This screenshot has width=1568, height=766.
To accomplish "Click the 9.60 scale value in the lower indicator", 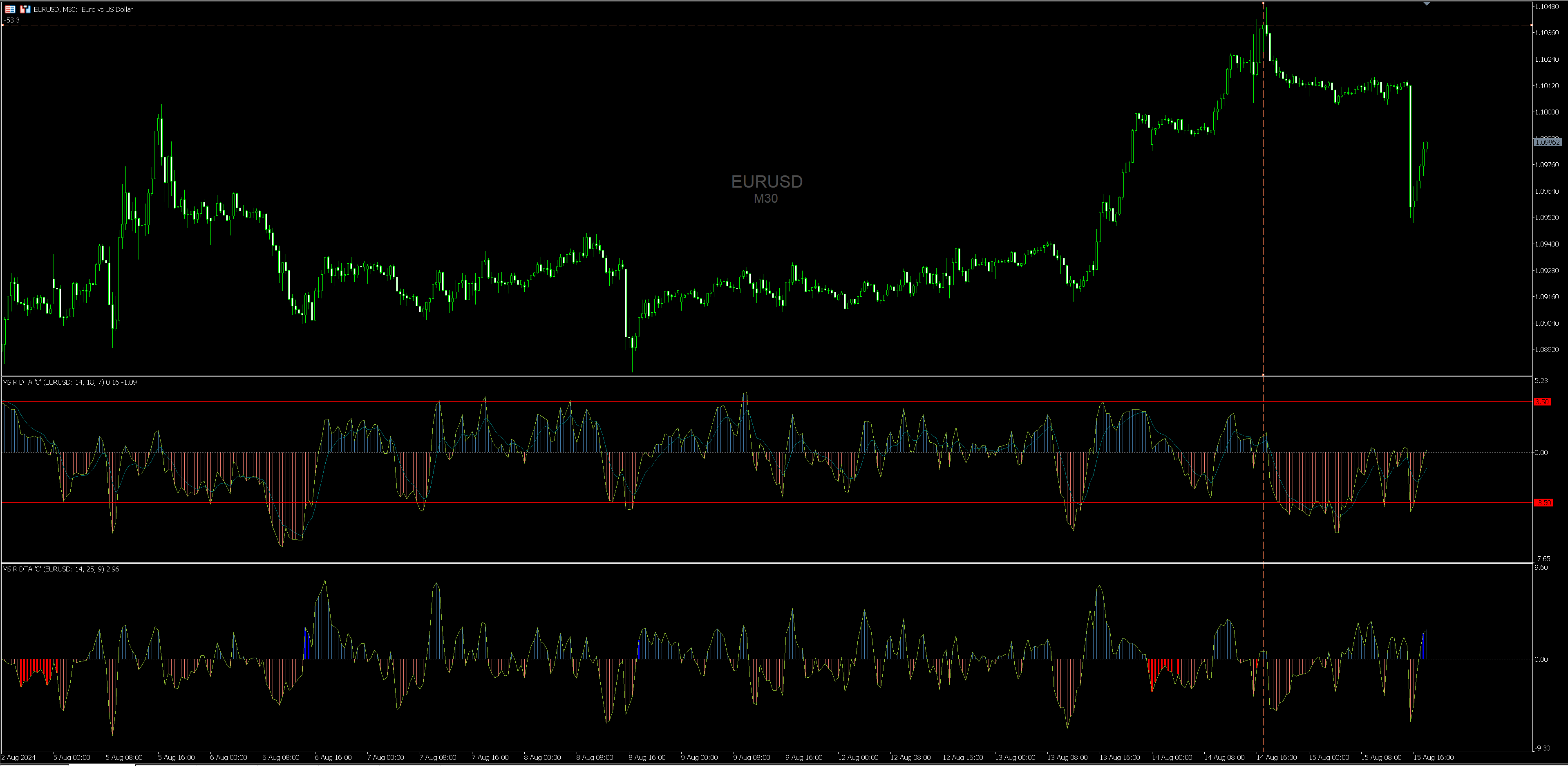I will 1541,567.
